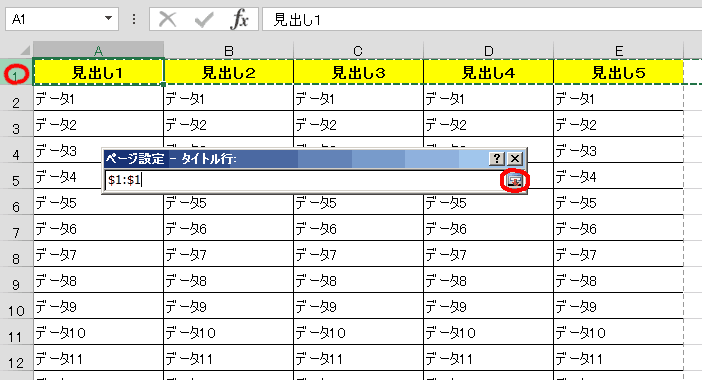Select row 10 header

(16, 306)
